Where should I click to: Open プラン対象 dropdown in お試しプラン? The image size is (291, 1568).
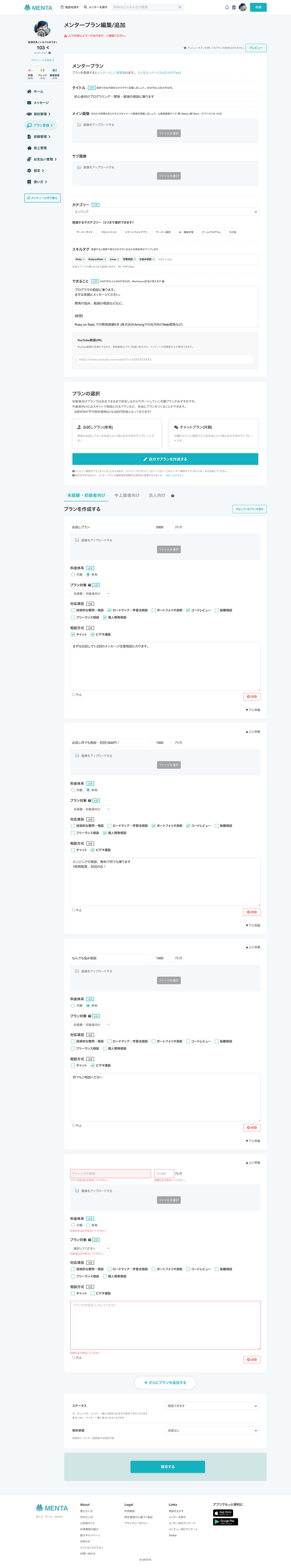coord(90,593)
